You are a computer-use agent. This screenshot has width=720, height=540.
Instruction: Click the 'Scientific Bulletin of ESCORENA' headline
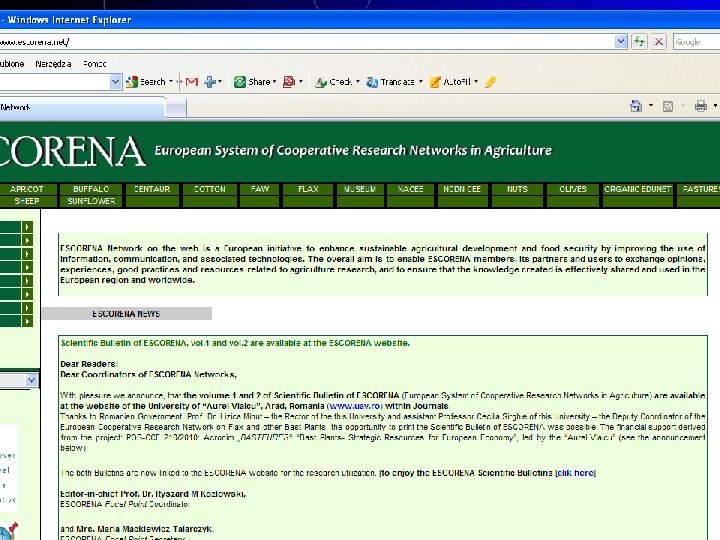click(235, 343)
